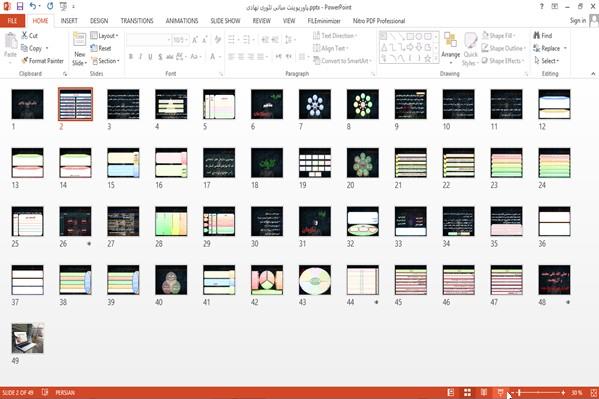Image resolution: width=599 pixels, height=399 pixels.
Task: Click the Find binoculars icon
Action: click(537, 36)
